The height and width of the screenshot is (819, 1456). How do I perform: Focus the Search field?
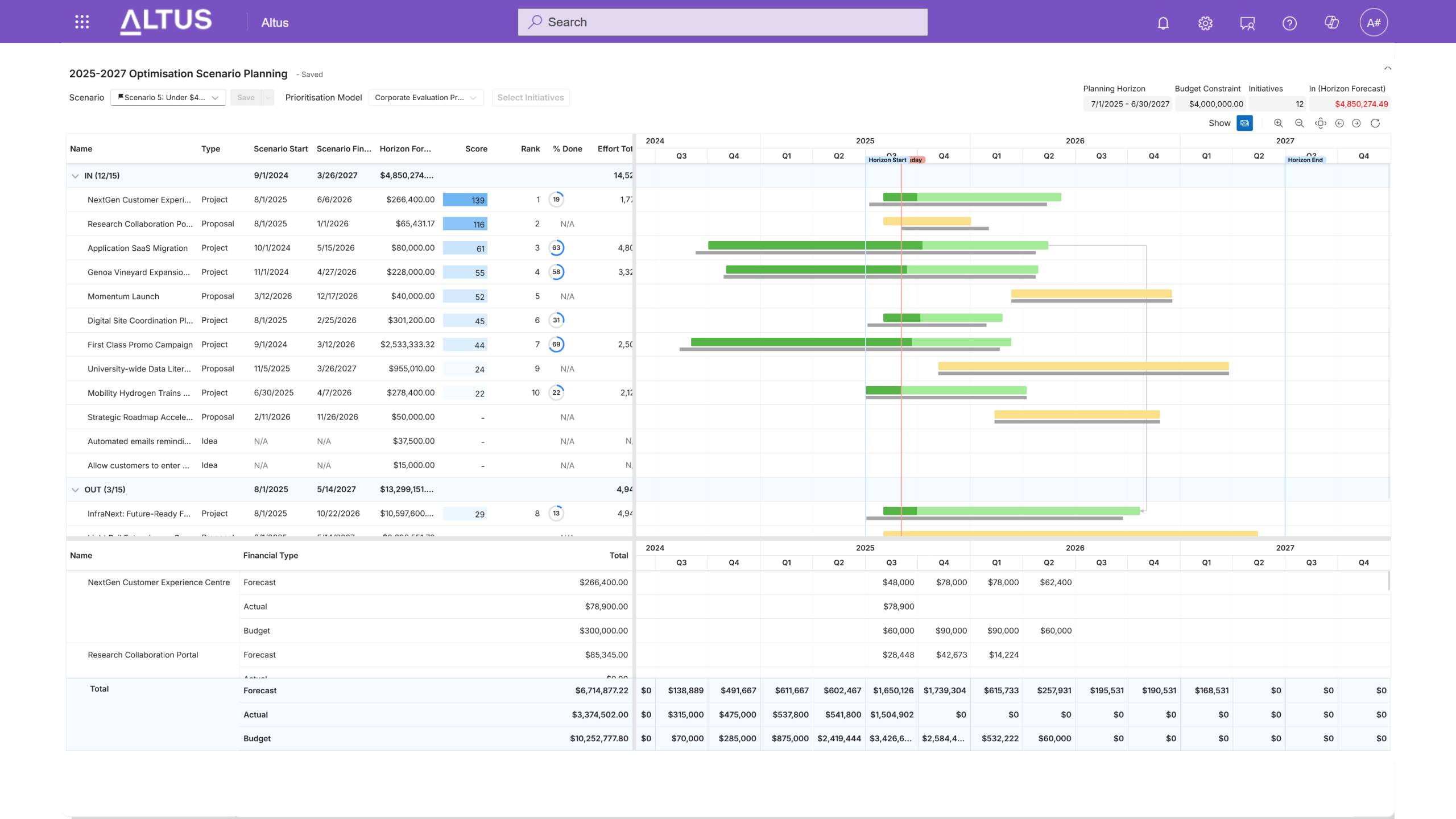[x=722, y=22]
